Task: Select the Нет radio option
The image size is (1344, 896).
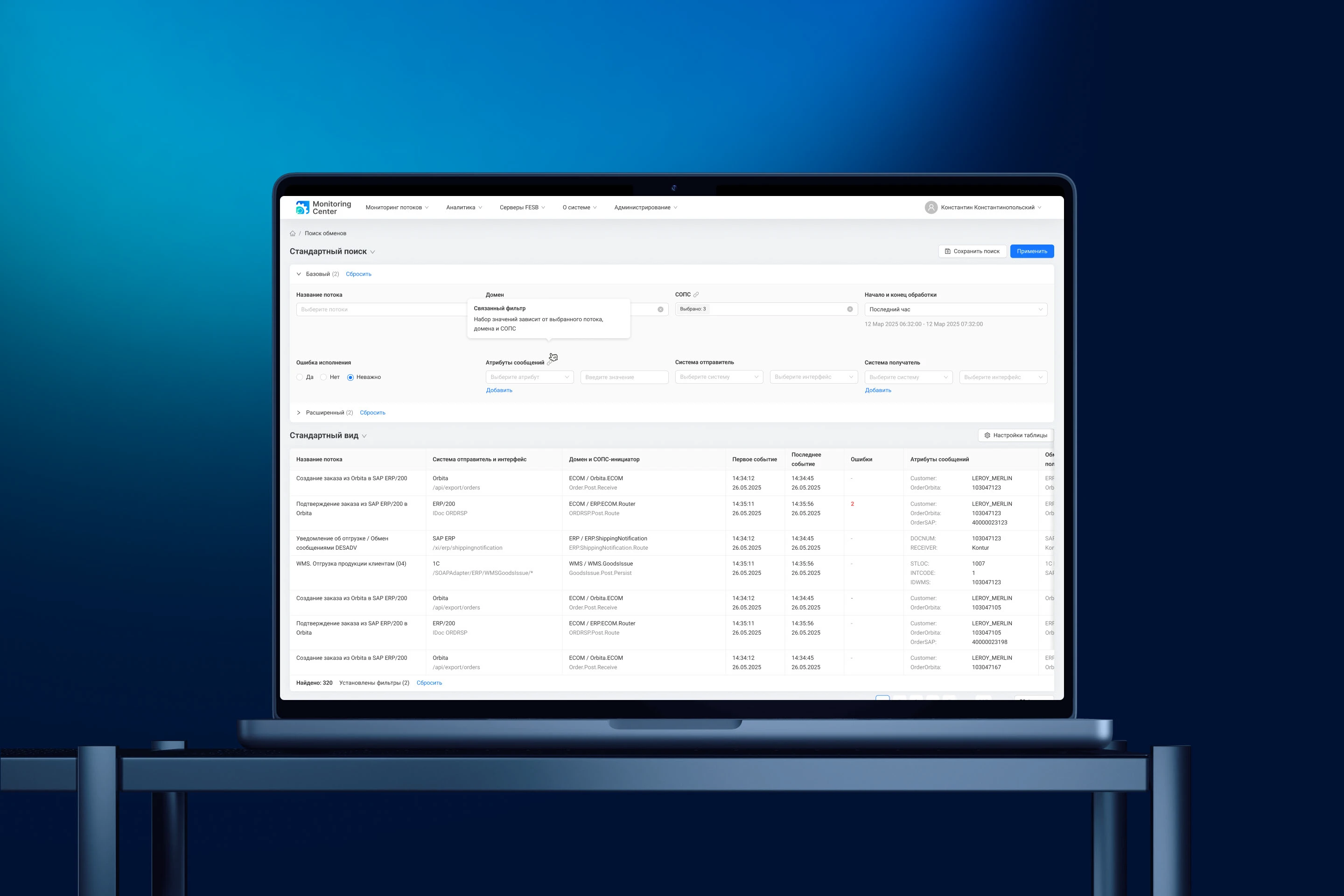Action: pyautogui.click(x=323, y=377)
